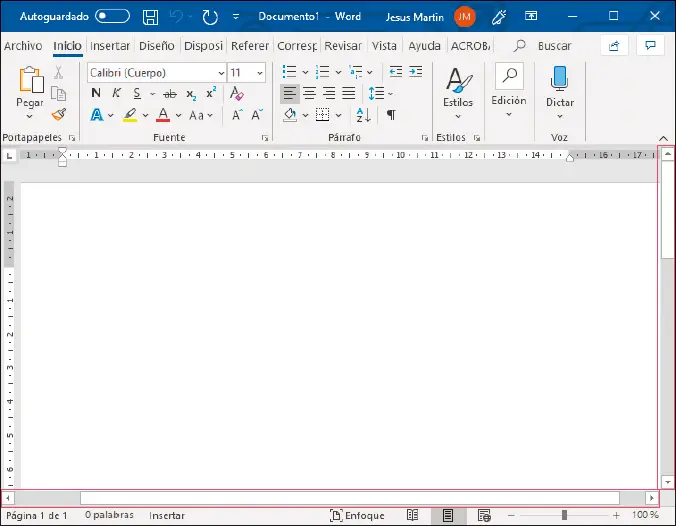
Task: Click the Copy Format paintbrush icon
Action: click(59, 115)
